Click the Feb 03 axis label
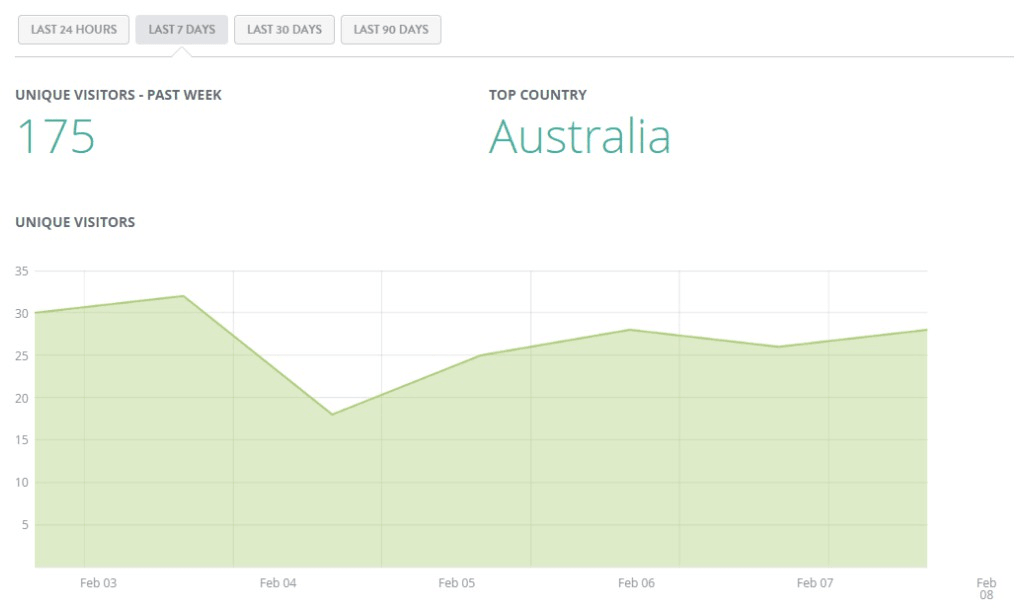1020x616 pixels. [98, 583]
